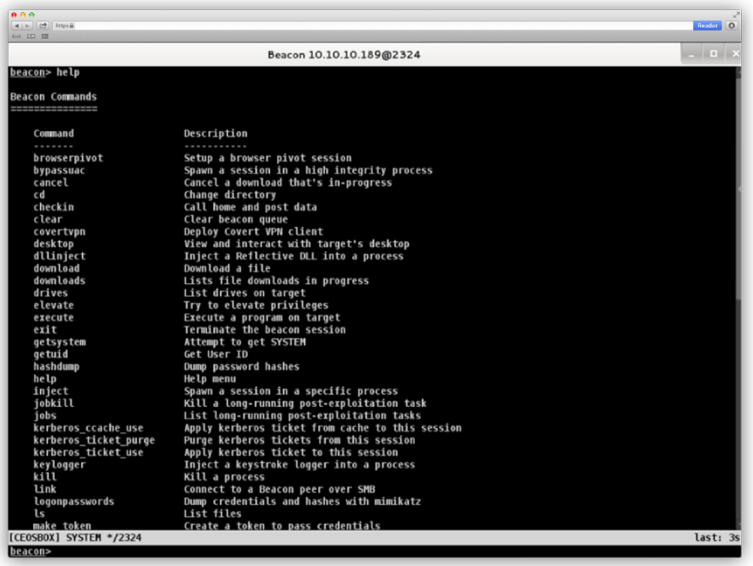
Task: Select the 'hashdump' command text
Action: (57, 366)
